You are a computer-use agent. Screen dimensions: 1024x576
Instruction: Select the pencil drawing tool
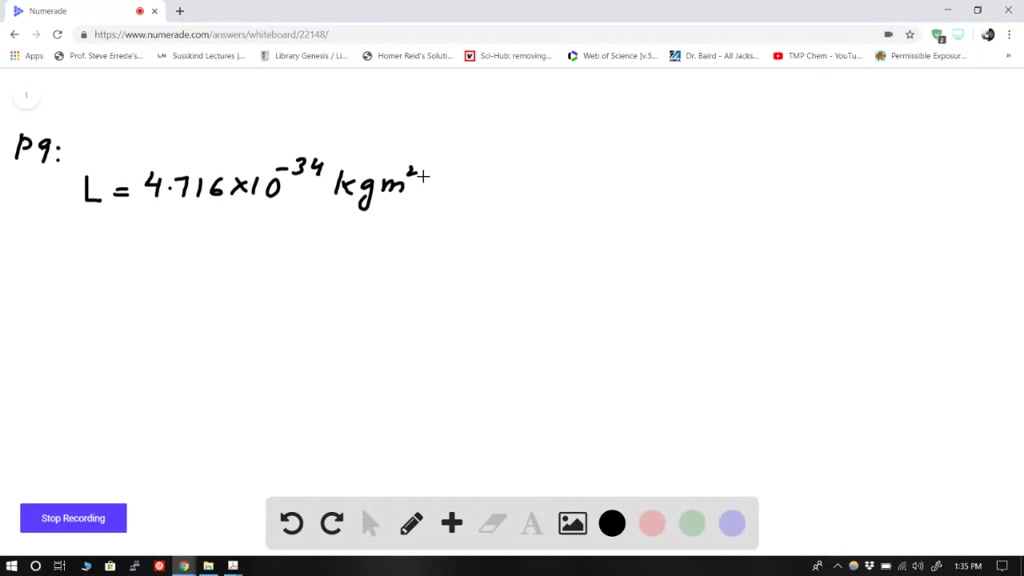411,523
